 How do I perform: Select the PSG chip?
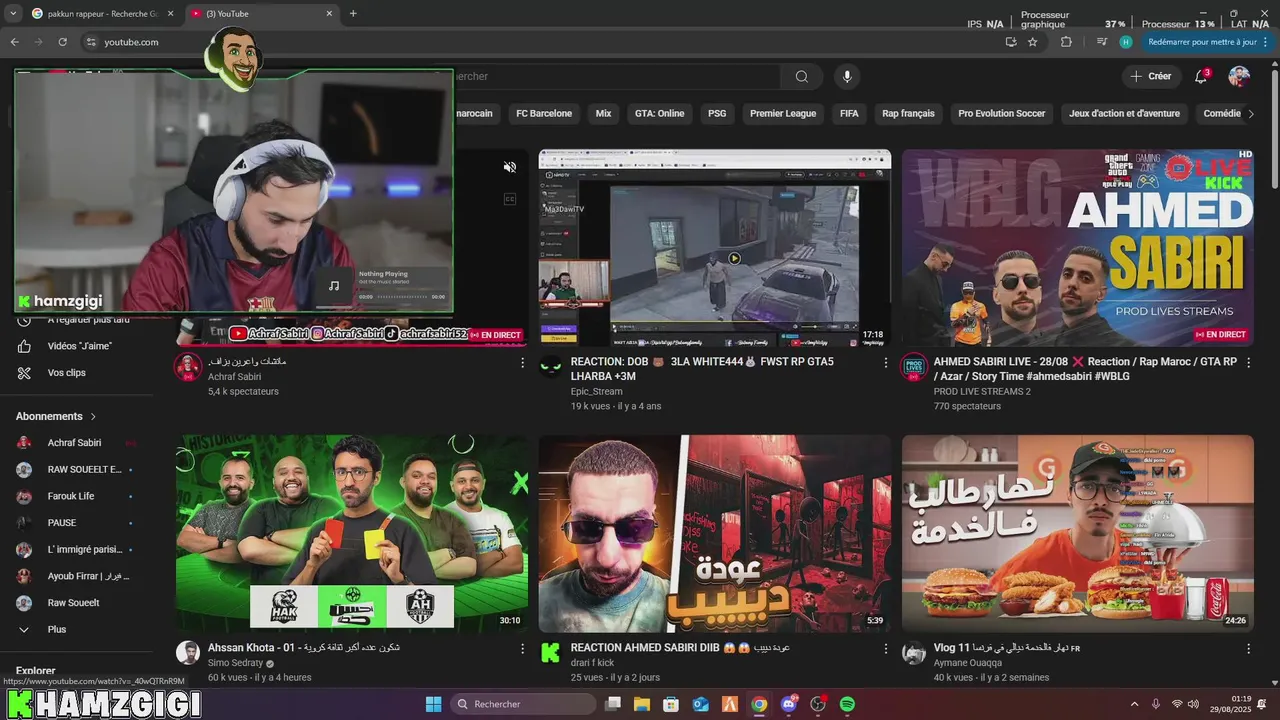717,114
